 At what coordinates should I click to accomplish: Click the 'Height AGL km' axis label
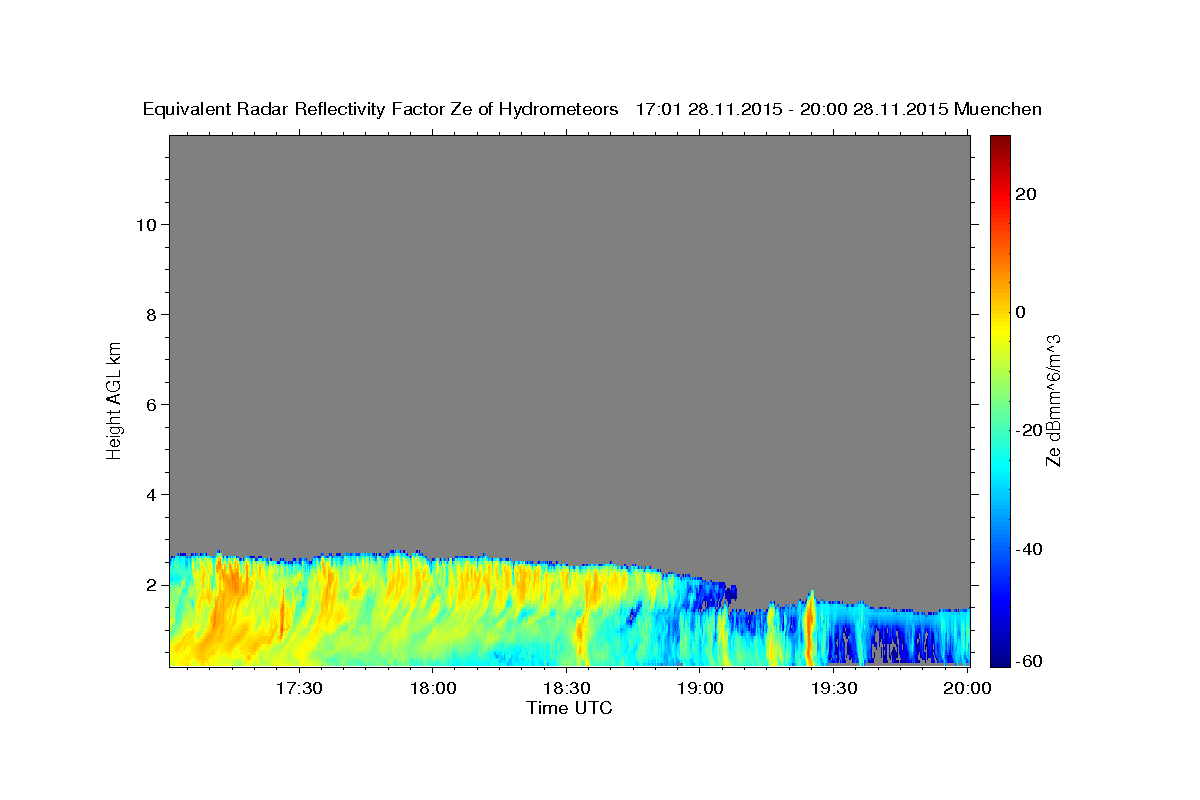114,399
